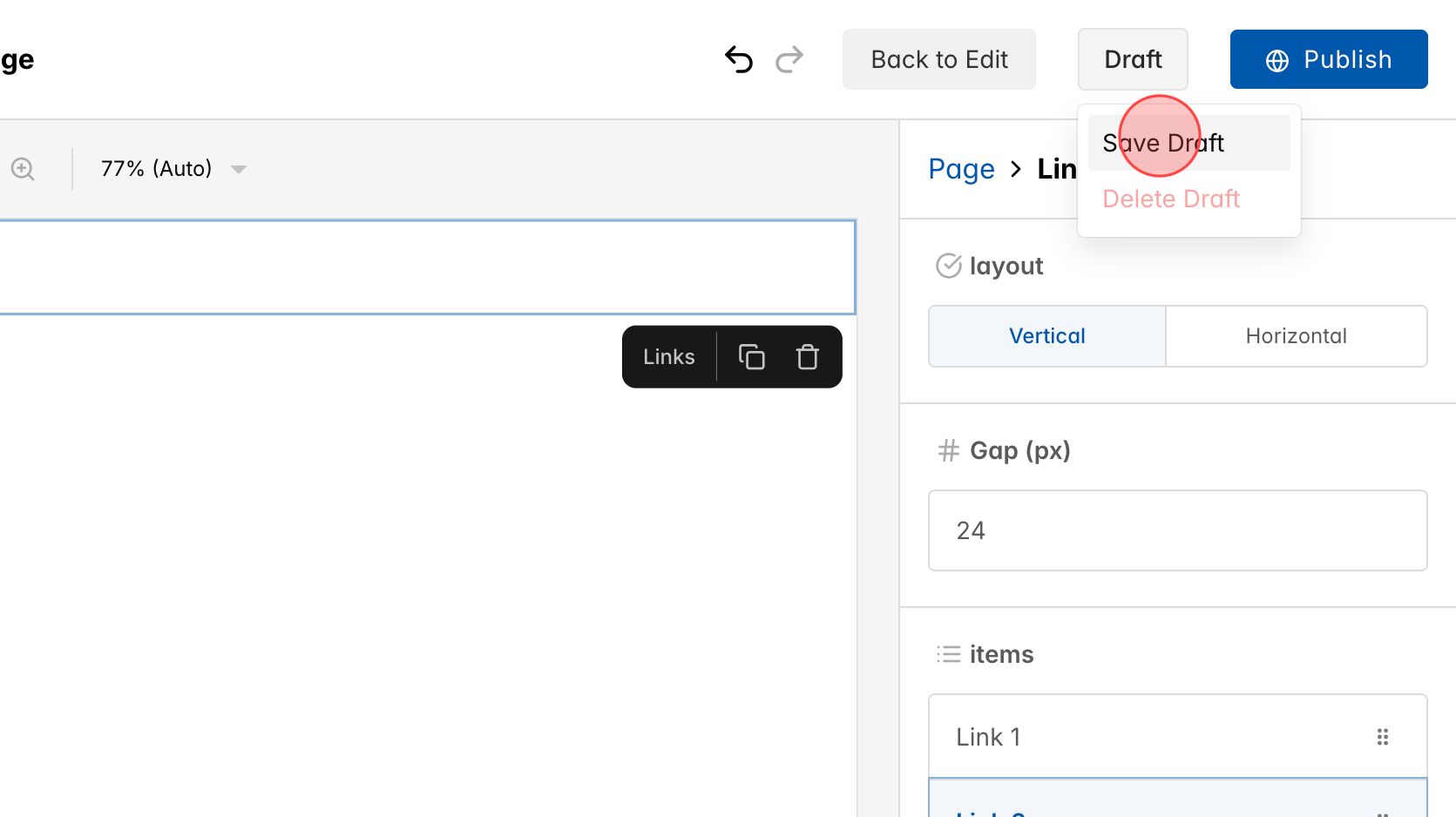Click the redo arrow icon

pyautogui.click(x=789, y=59)
